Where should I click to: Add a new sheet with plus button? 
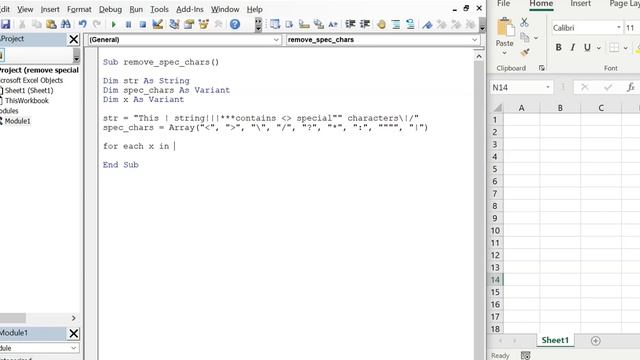pyautogui.click(x=596, y=340)
